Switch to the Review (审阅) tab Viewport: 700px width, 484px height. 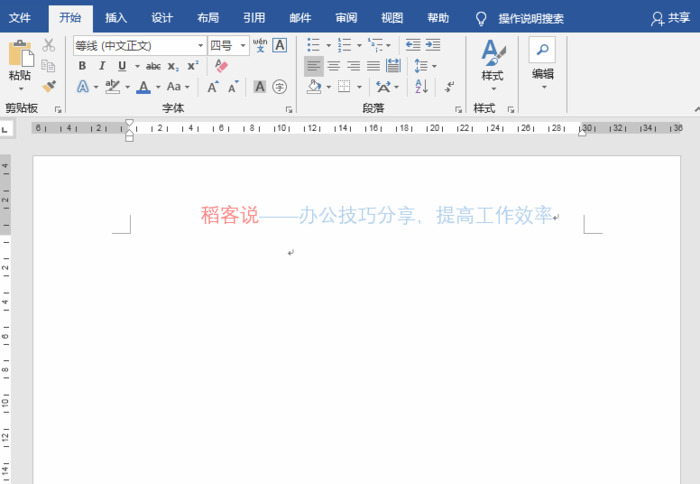coord(346,18)
